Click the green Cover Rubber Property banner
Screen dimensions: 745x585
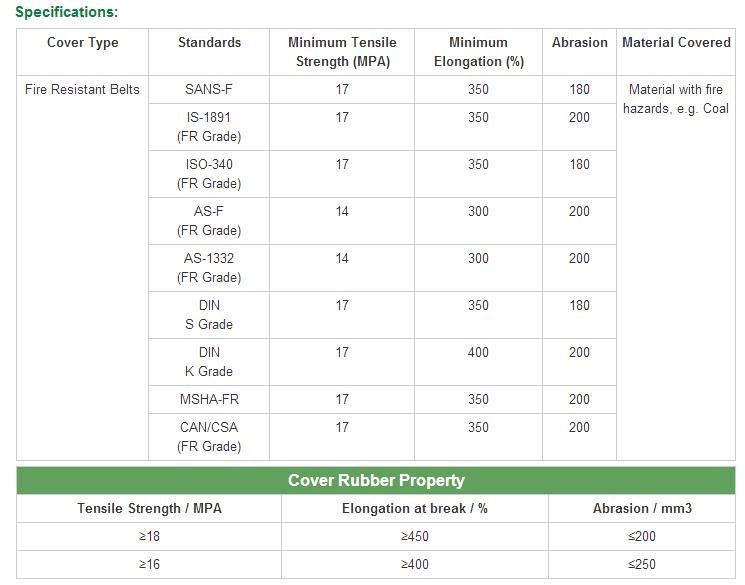(376, 480)
